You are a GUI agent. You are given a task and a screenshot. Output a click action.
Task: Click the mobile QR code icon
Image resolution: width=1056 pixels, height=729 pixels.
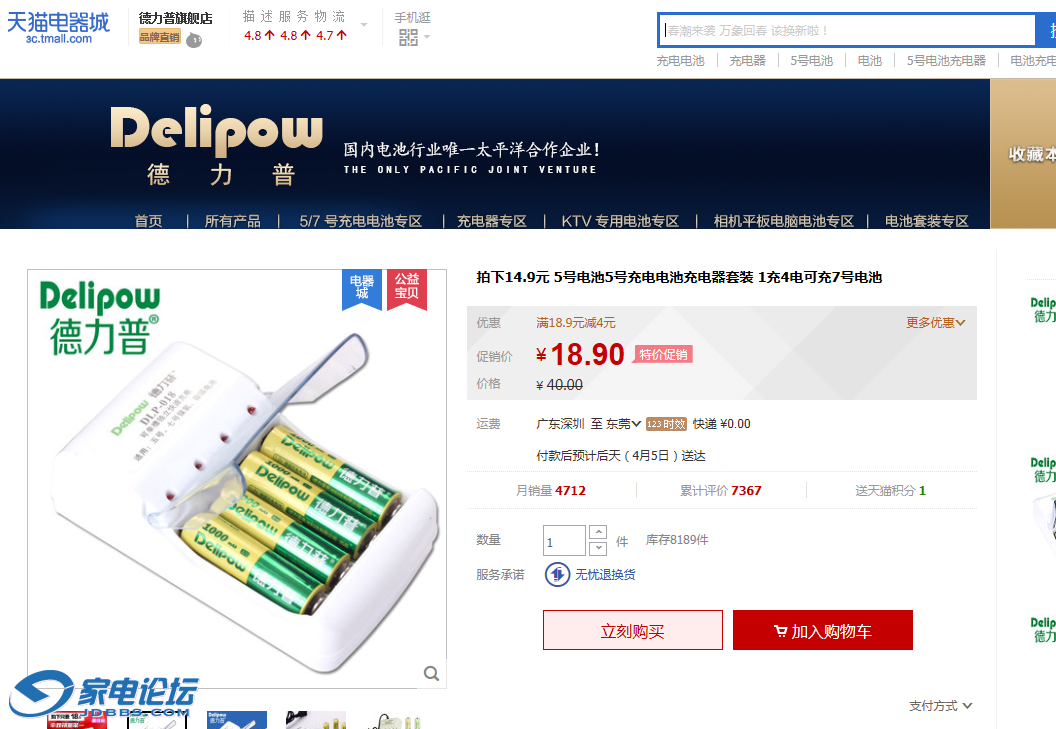pyautogui.click(x=408, y=38)
